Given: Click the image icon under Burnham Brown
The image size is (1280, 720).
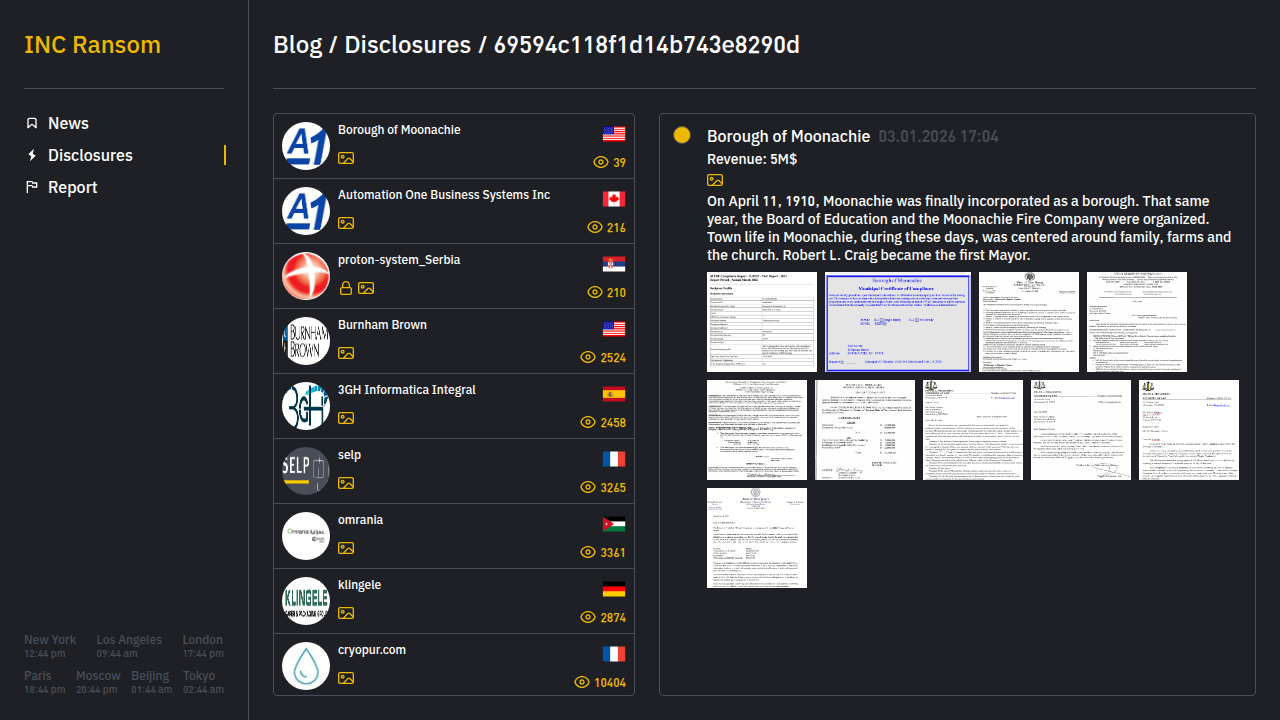Looking at the screenshot, I should (346, 353).
